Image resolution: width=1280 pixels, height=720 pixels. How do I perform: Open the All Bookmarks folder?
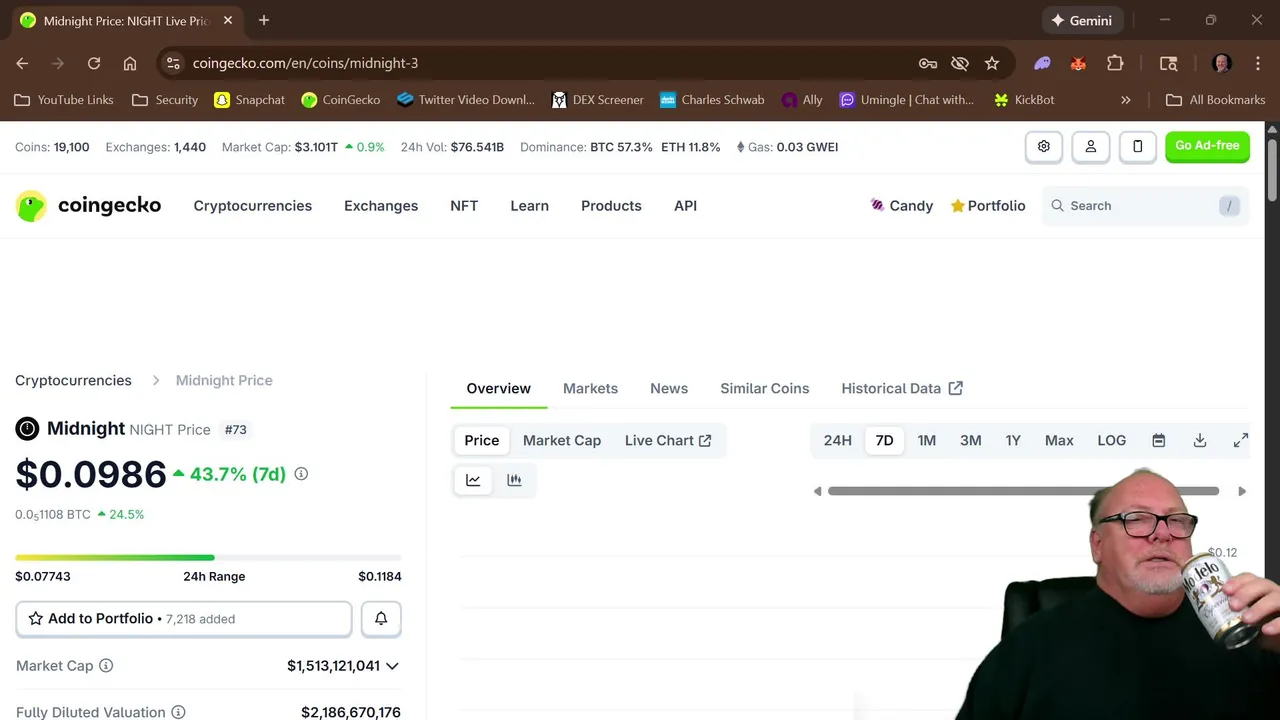(x=1216, y=100)
